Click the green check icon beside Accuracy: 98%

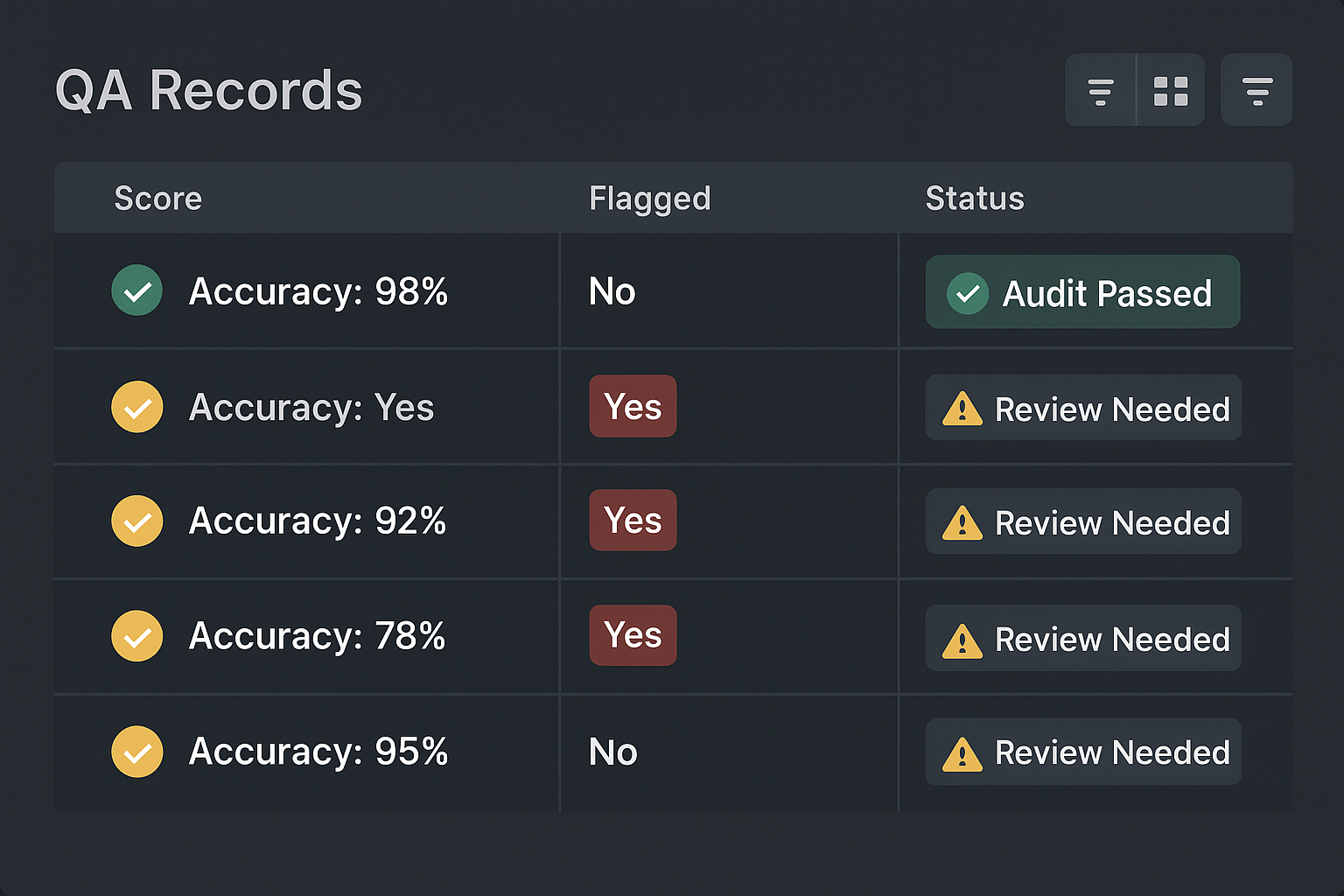click(x=137, y=290)
